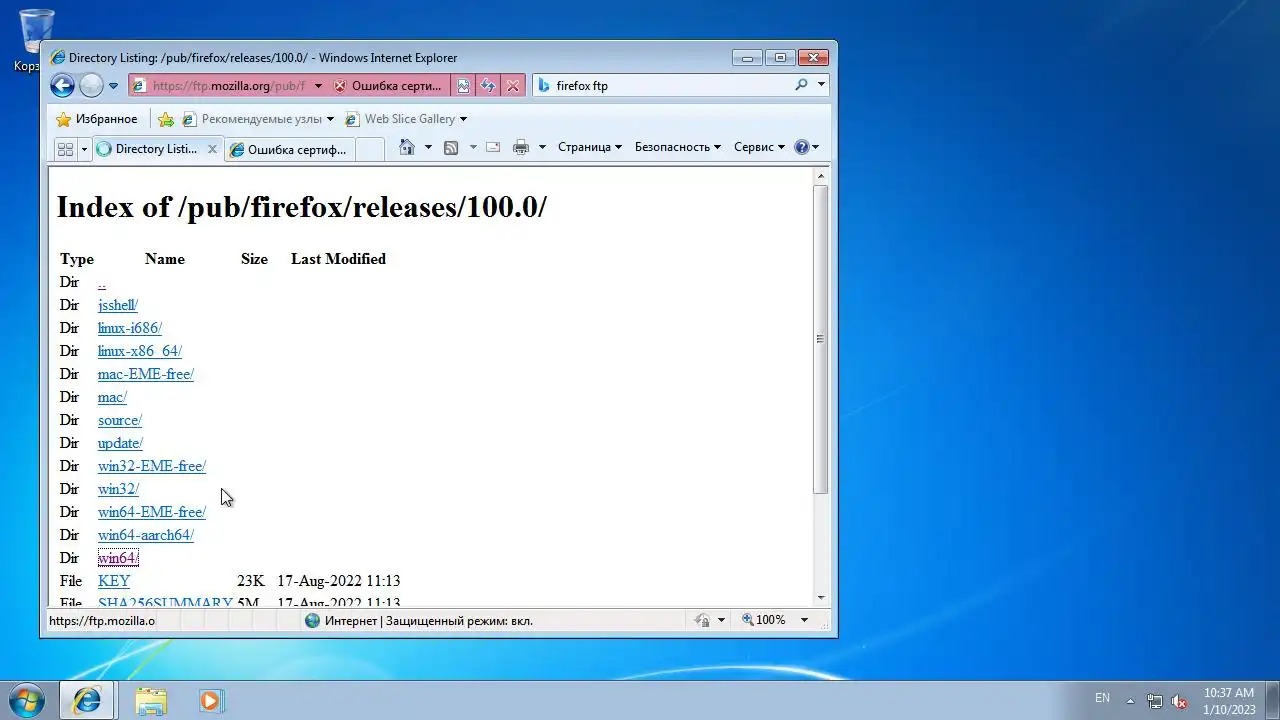1280x720 pixels.
Task: Add page to favorites bar icon
Action: coord(166,119)
